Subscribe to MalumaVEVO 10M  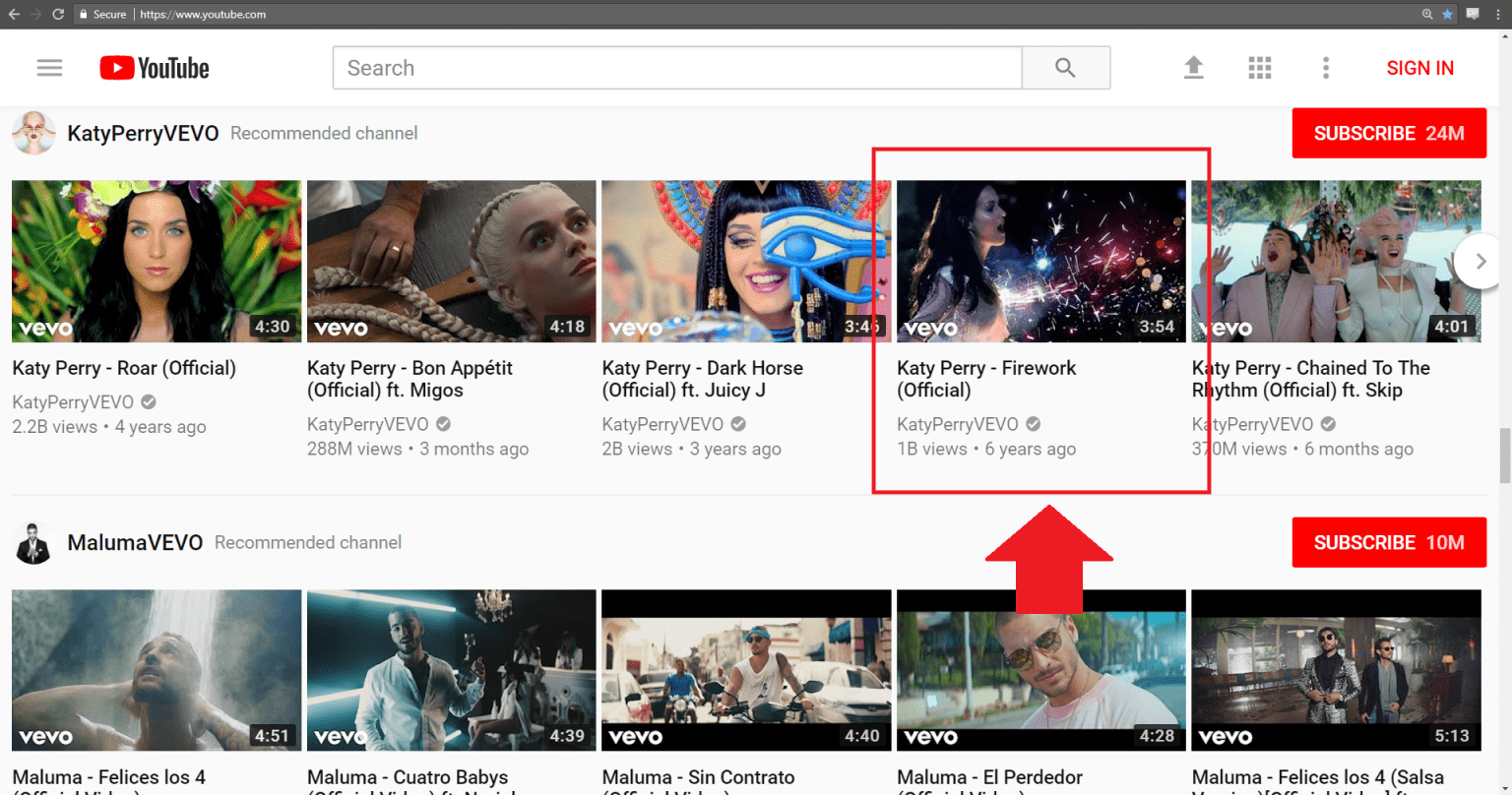(x=1389, y=542)
